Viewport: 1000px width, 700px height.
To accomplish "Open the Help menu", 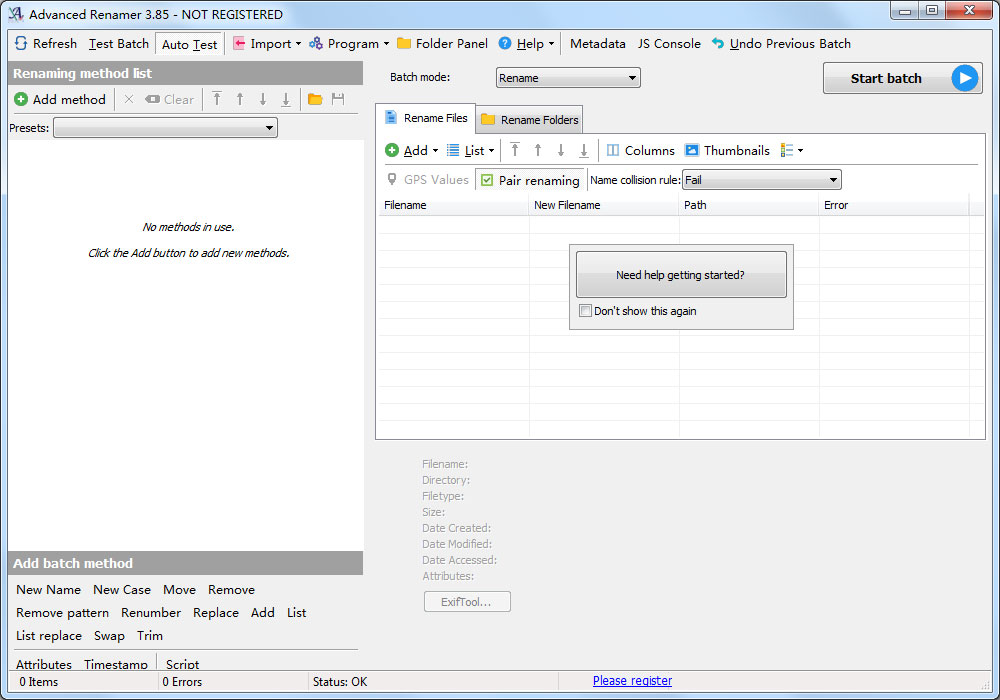I will click(x=527, y=43).
